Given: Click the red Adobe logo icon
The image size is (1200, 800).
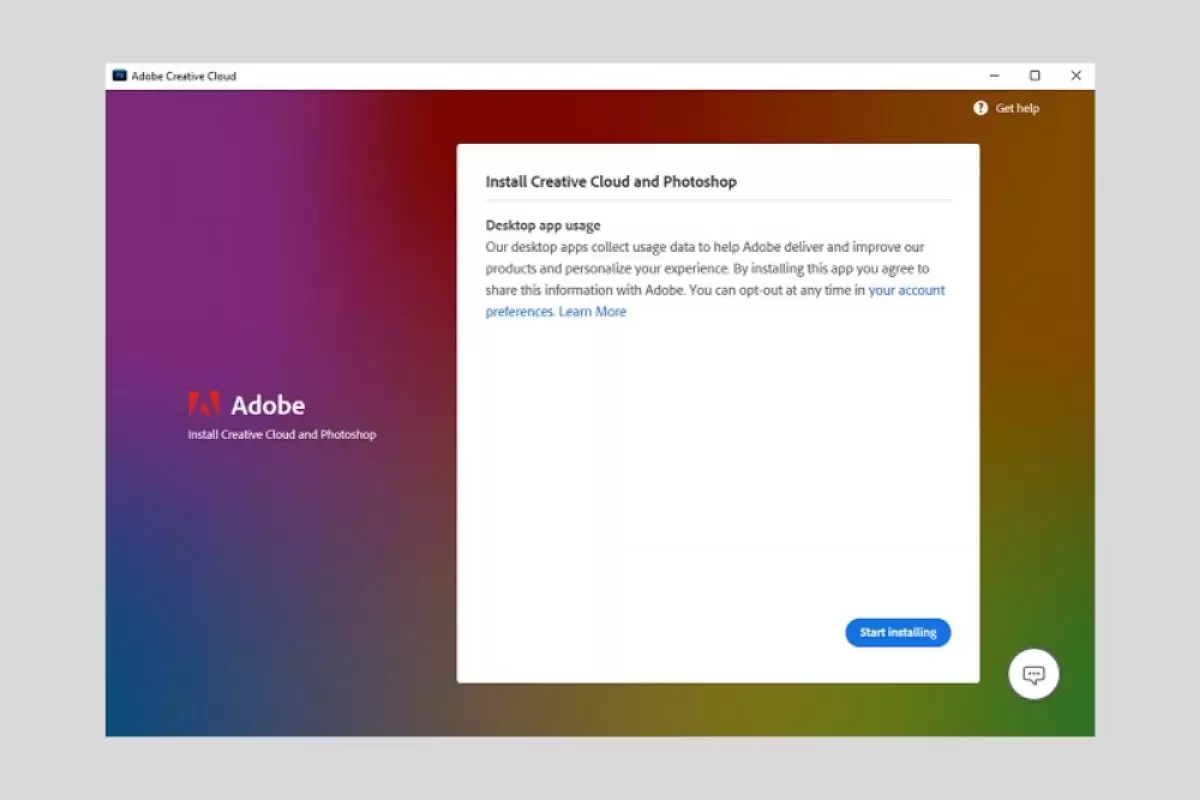Looking at the screenshot, I should pos(204,404).
